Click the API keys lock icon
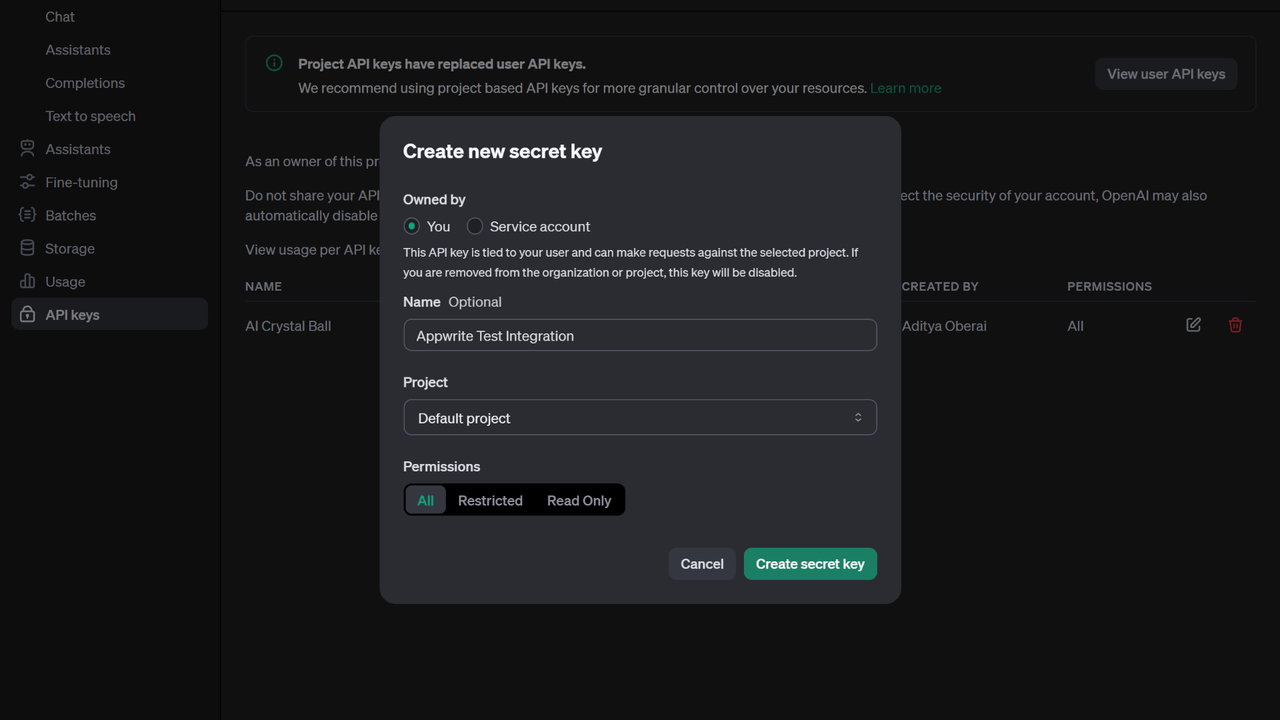Screen dimensions: 1280x720 click(27, 314)
